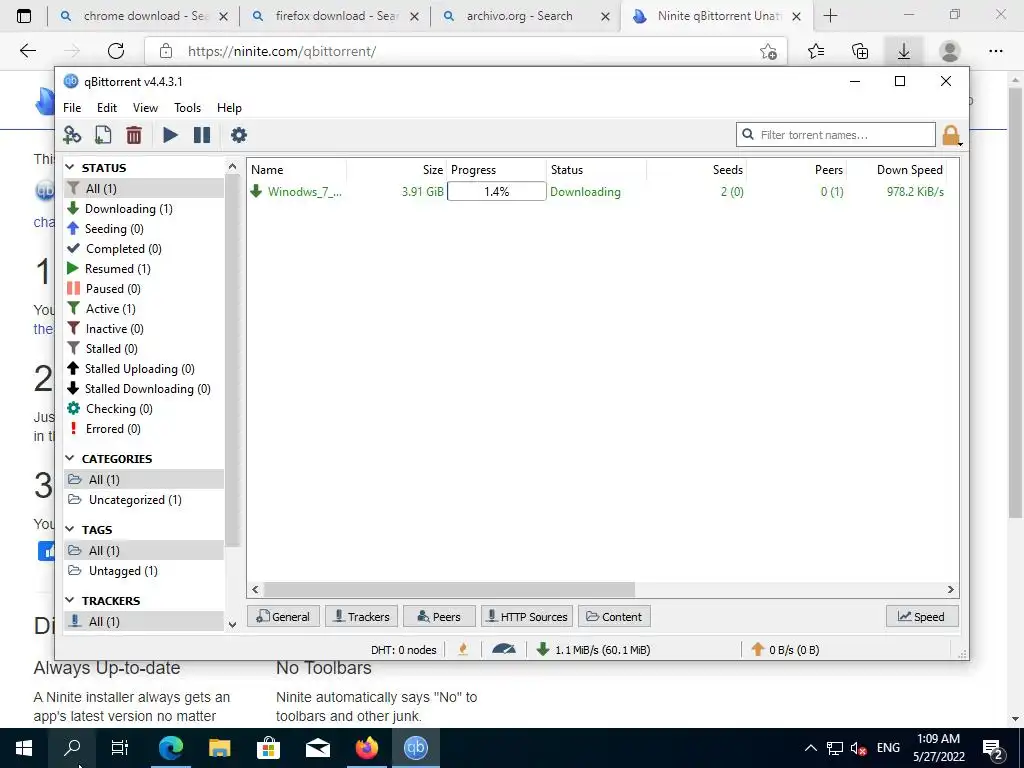Open the Windows Start menu

[24, 748]
